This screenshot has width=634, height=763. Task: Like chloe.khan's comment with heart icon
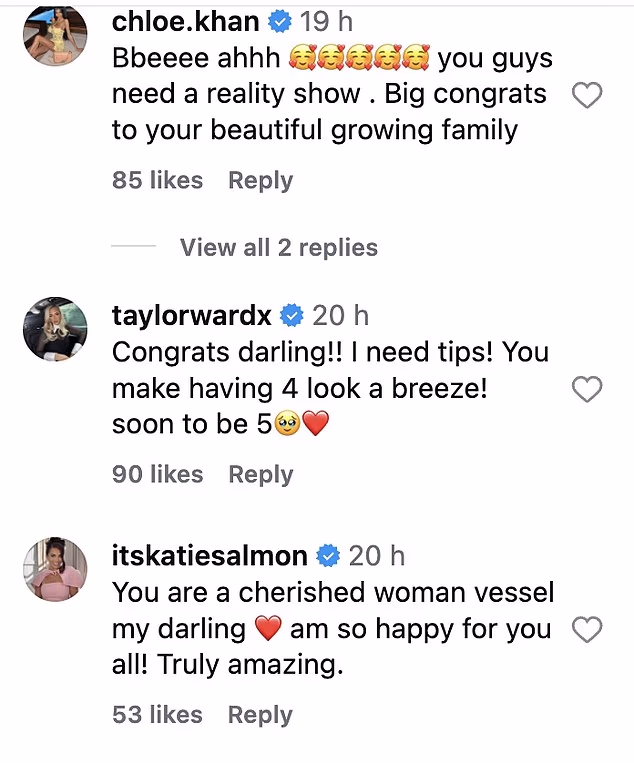(x=586, y=96)
